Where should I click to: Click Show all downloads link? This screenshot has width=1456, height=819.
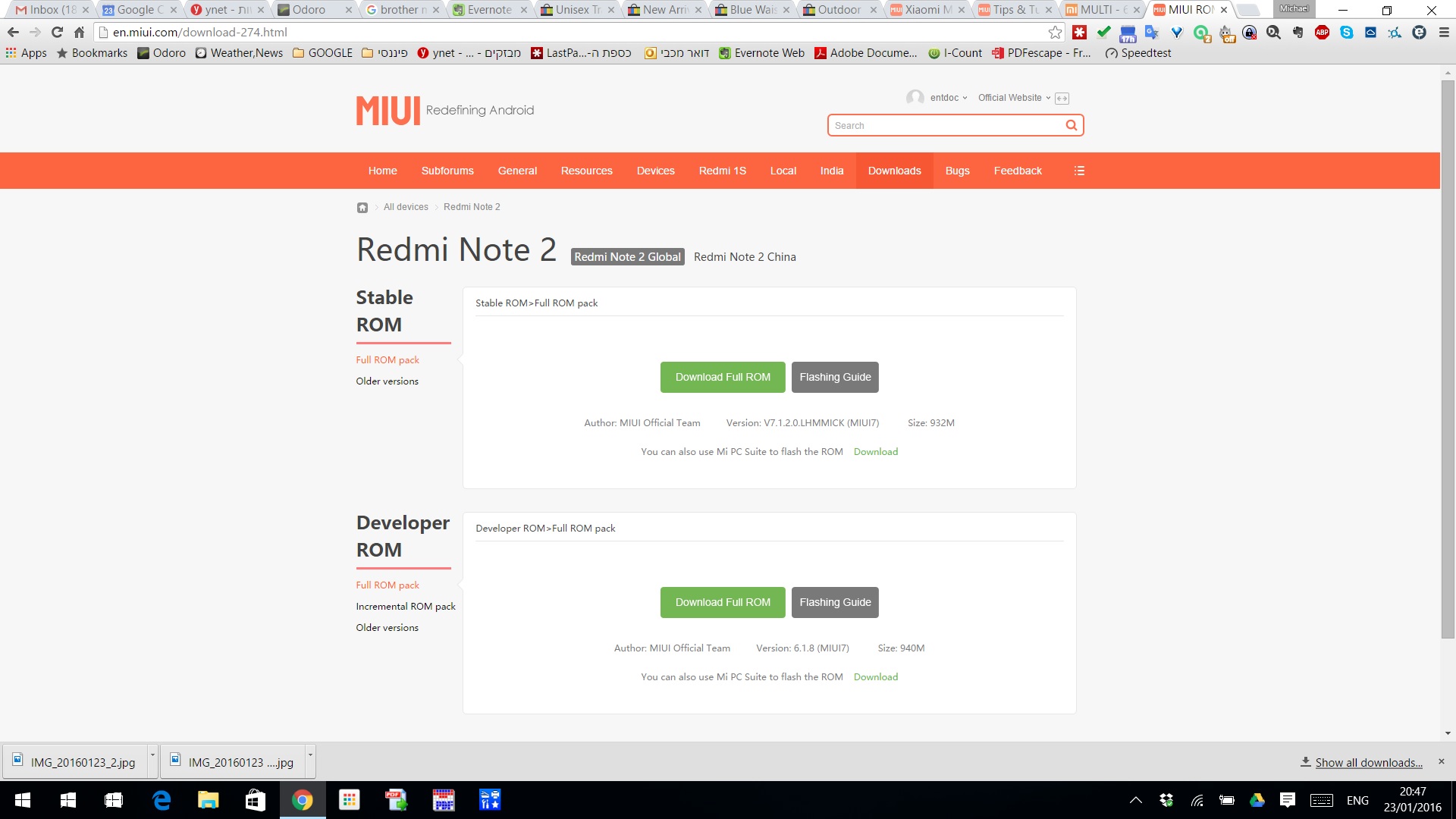pyautogui.click(x=1369, y=762)
